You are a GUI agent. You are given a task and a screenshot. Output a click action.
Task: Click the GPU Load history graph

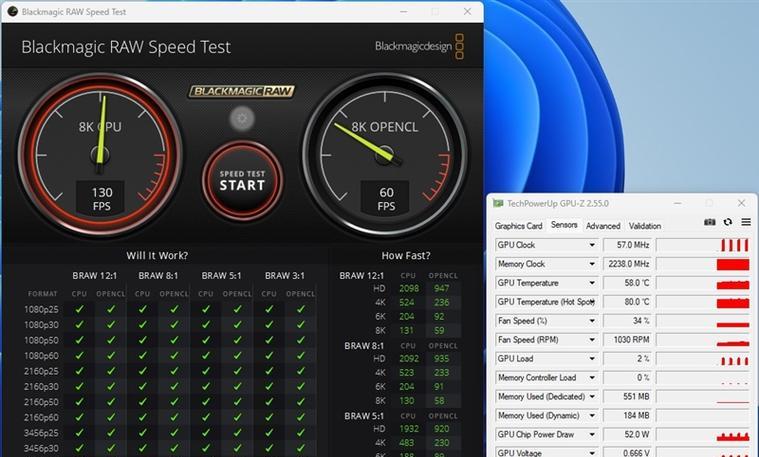click(x=703, y=359)
